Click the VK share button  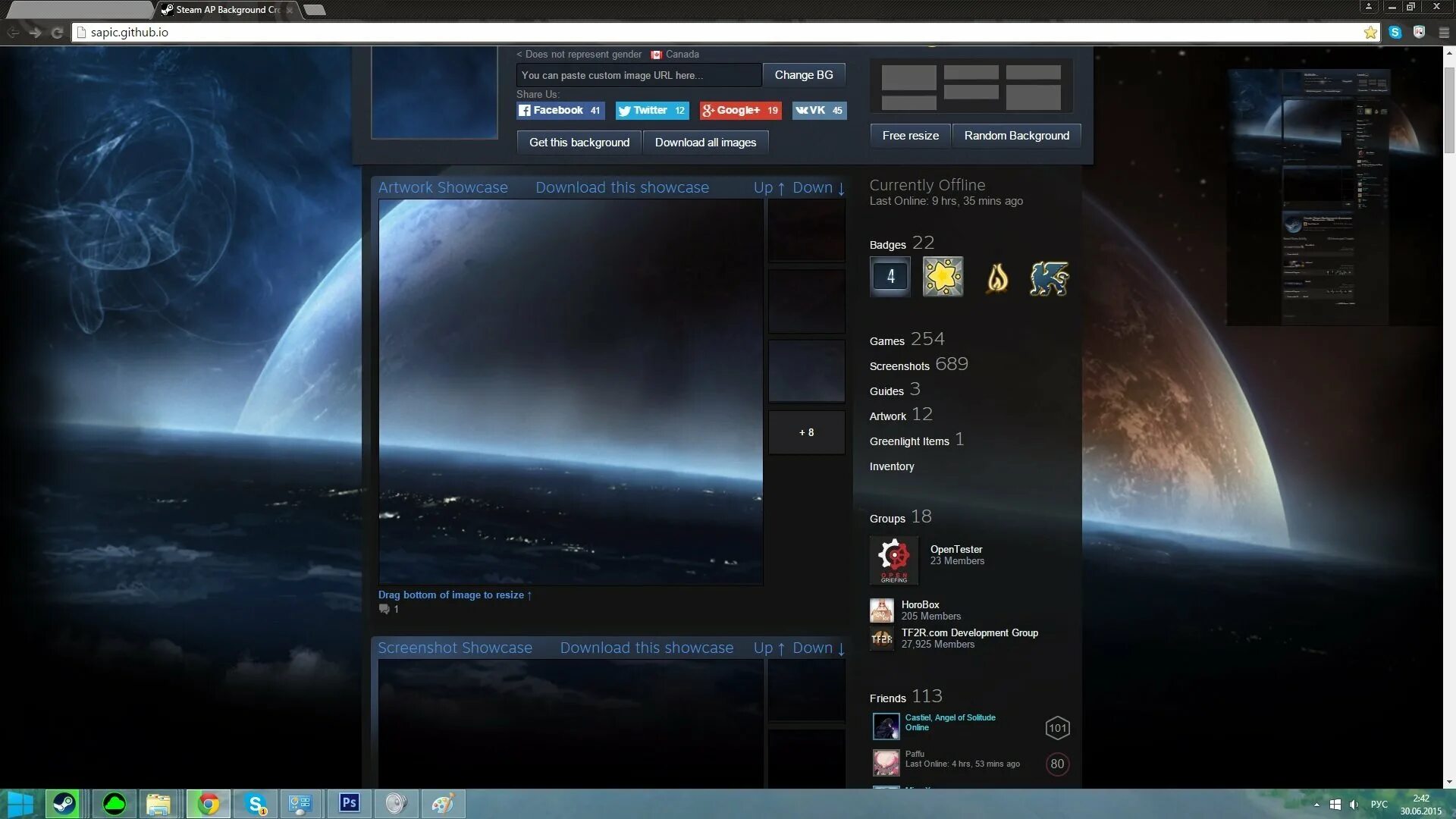[818, 111]
